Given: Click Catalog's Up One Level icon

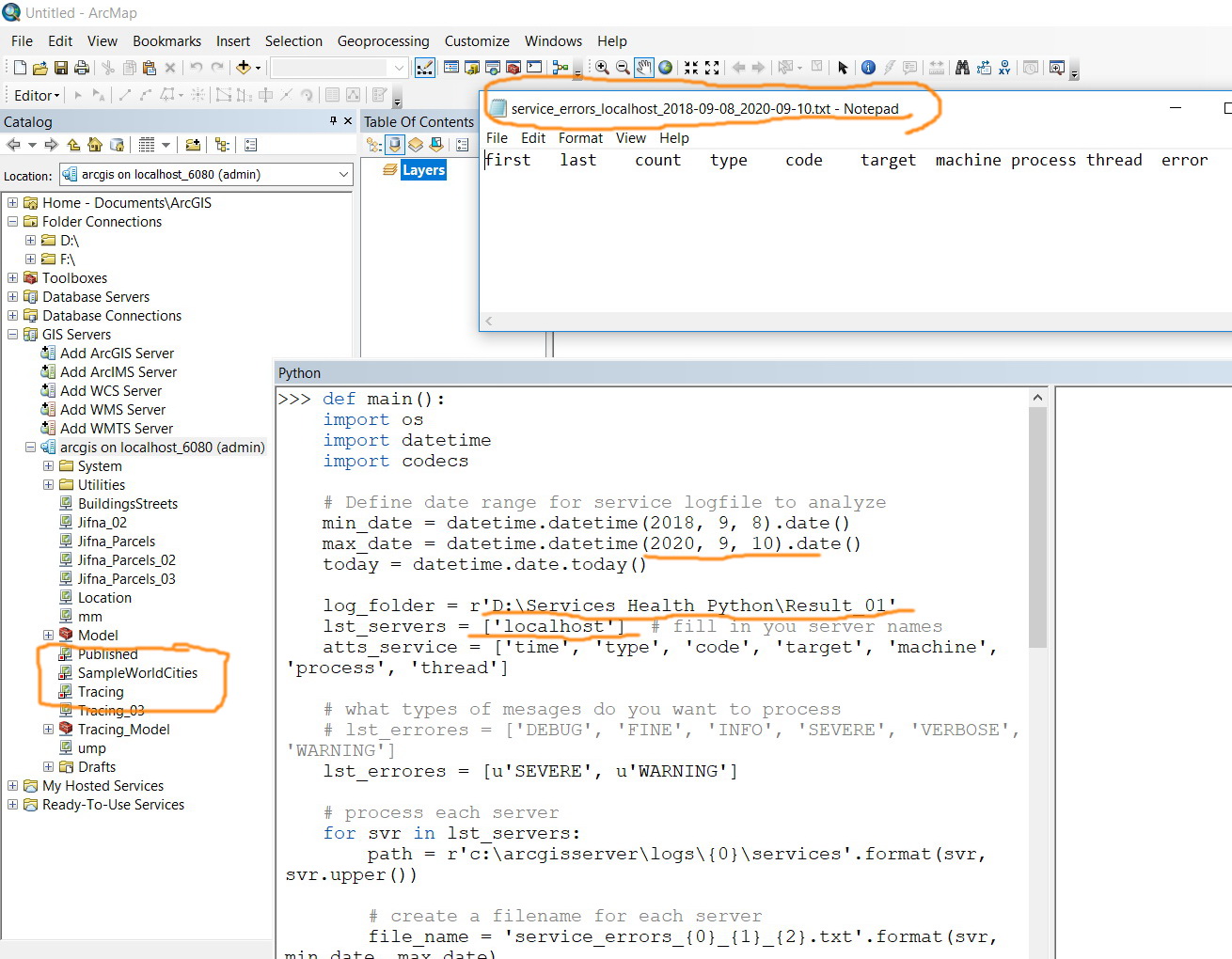Looking at the screenshot, I should (x=73, y=145).
